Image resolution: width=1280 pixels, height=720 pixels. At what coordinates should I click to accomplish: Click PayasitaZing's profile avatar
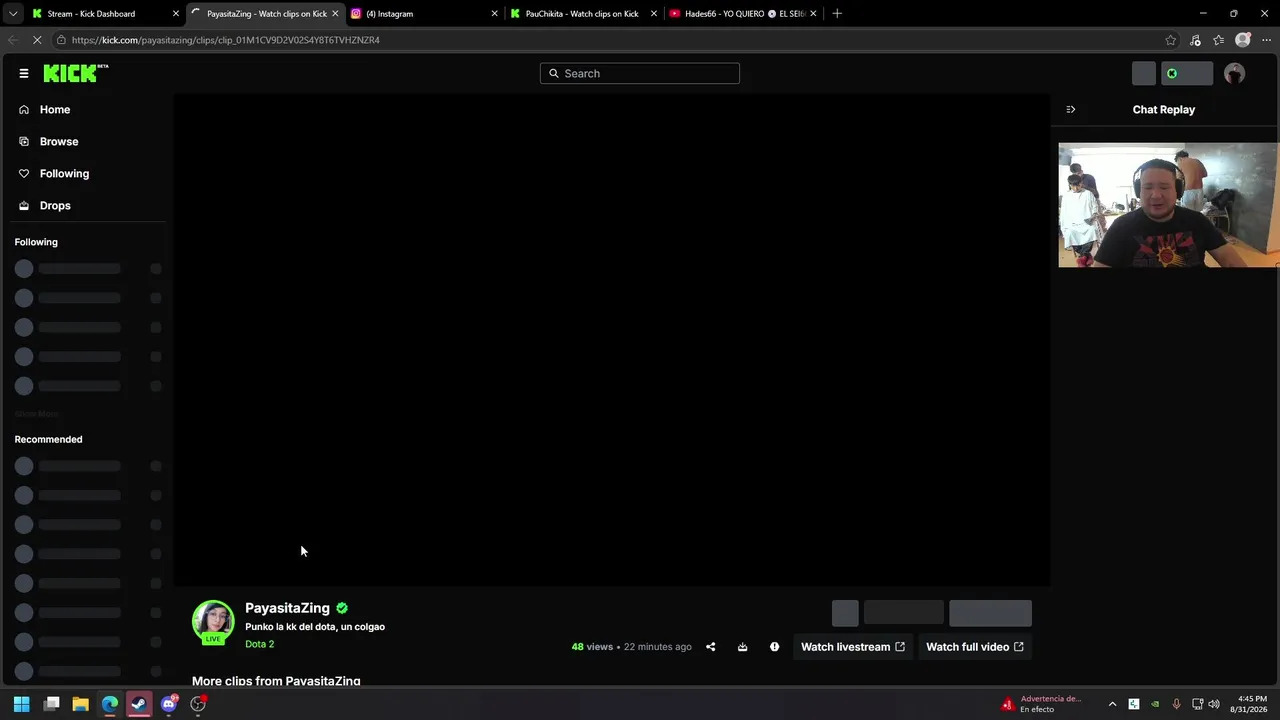click(x=213, y=621)
